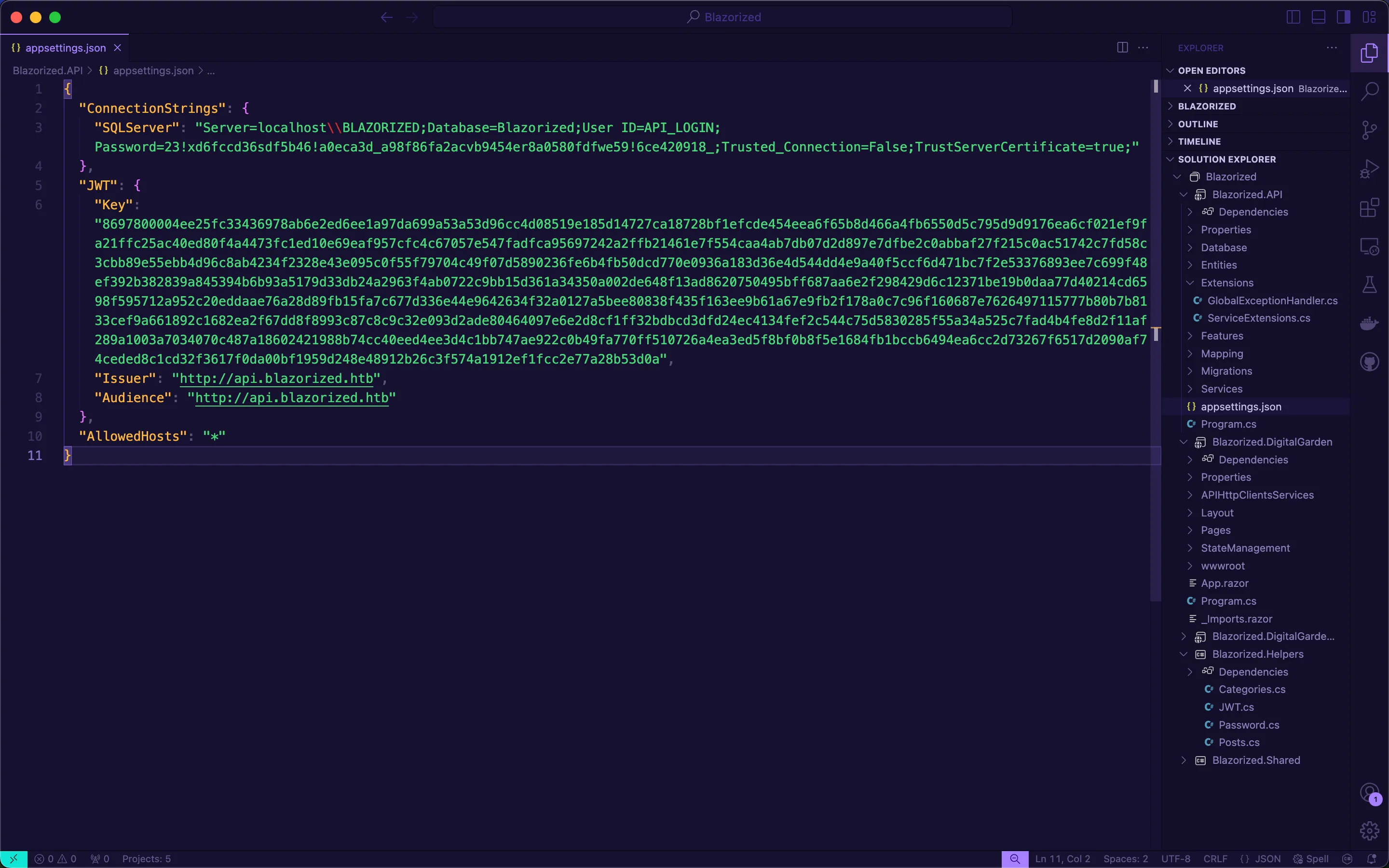Click the Split Editor Right icon

1123,48
